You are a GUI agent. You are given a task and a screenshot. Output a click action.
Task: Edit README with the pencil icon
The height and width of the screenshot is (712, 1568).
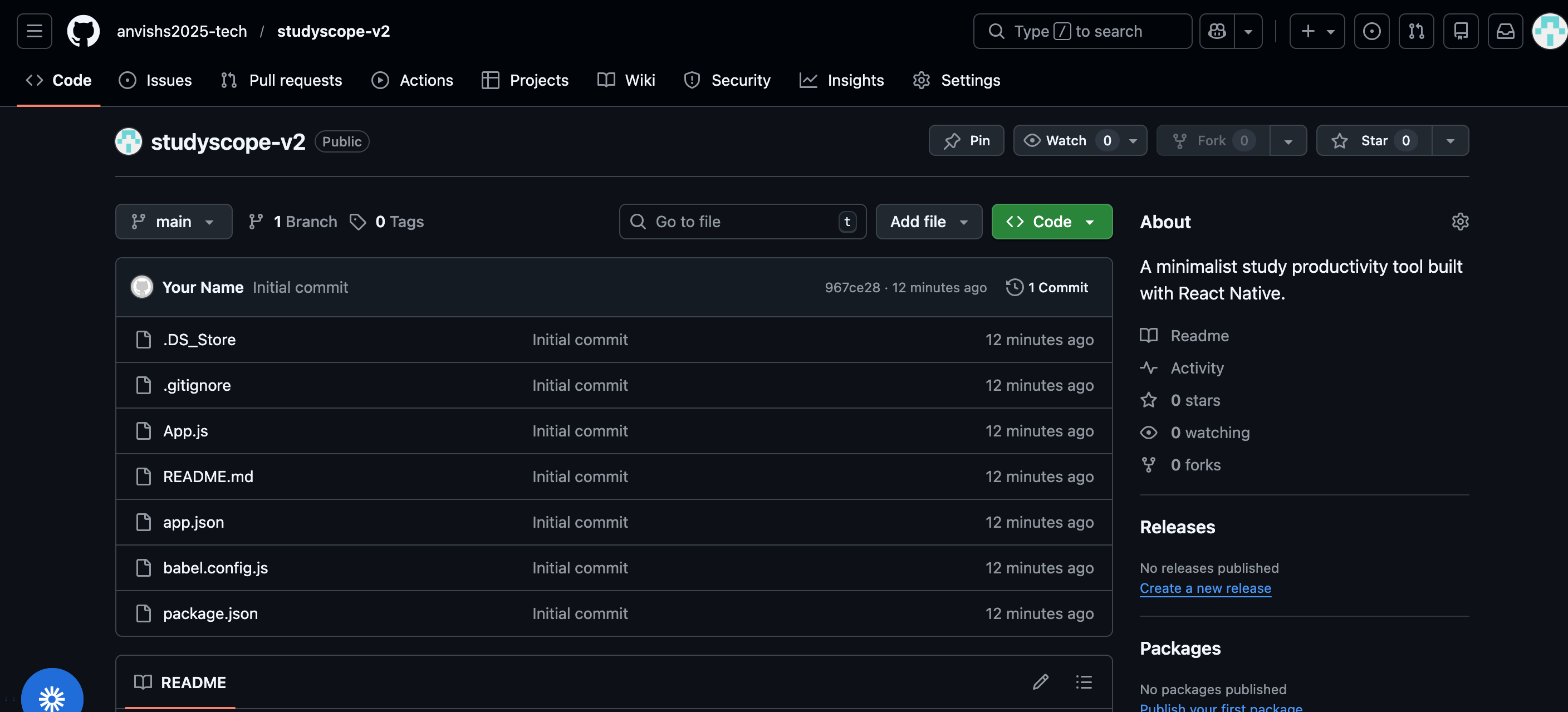[x=1040, y=681]
